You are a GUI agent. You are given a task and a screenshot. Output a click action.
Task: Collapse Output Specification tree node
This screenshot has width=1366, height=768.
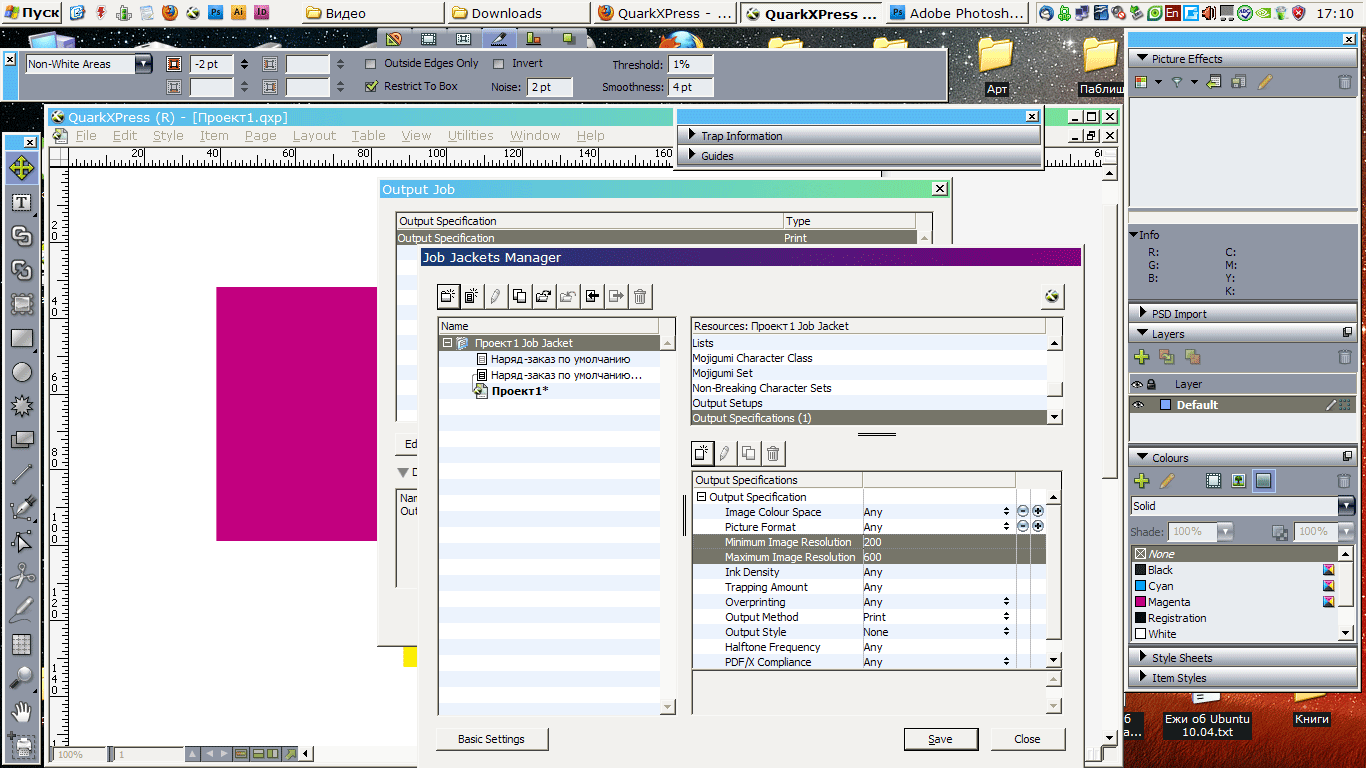tap(701, 497)
